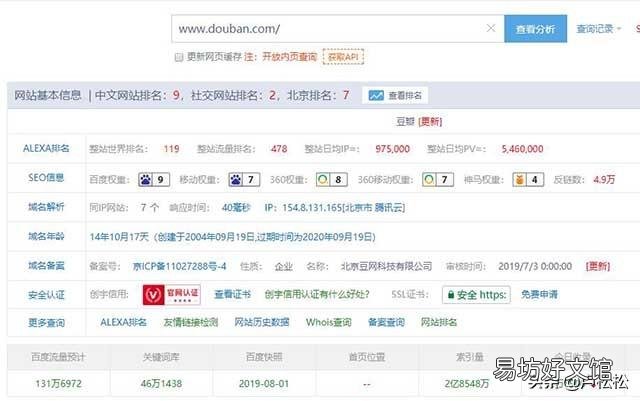Open the SEO信息 row label
Image resolution: width=640 pixels, height=401 pixels.
[x=46, y=178]
